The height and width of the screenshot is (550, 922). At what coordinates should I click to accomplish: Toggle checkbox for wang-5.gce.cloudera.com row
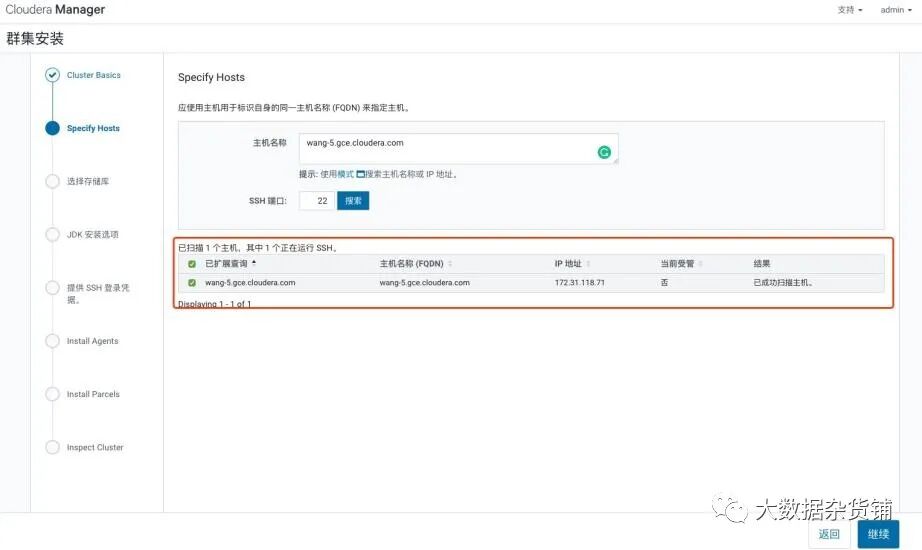coord(192,283)
